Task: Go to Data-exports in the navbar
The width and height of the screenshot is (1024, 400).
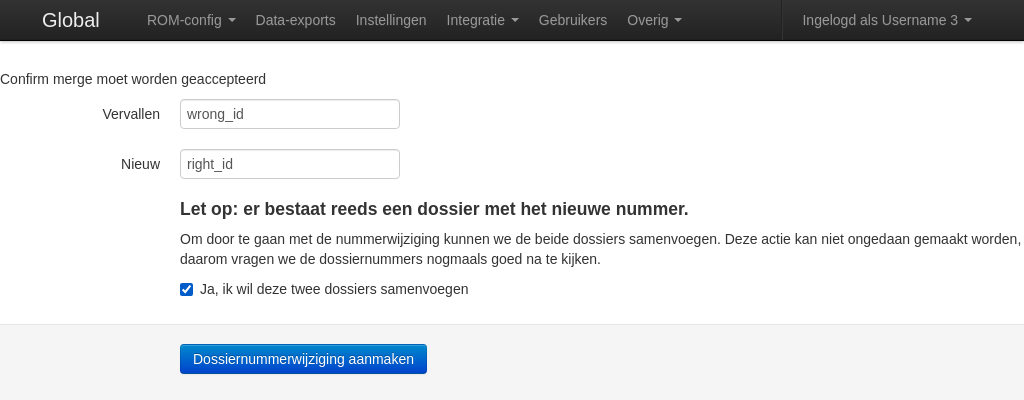Action: [295, 20]
